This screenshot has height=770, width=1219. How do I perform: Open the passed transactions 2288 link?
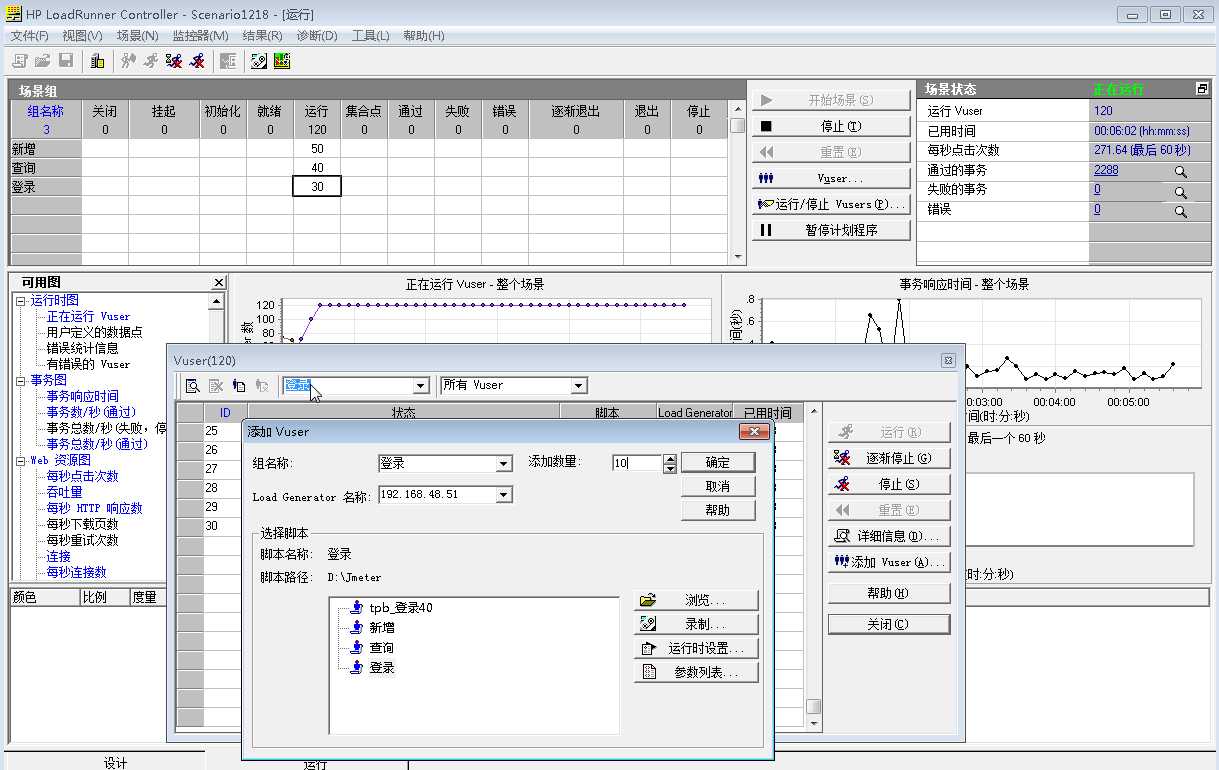click(x=1106, y=170)
